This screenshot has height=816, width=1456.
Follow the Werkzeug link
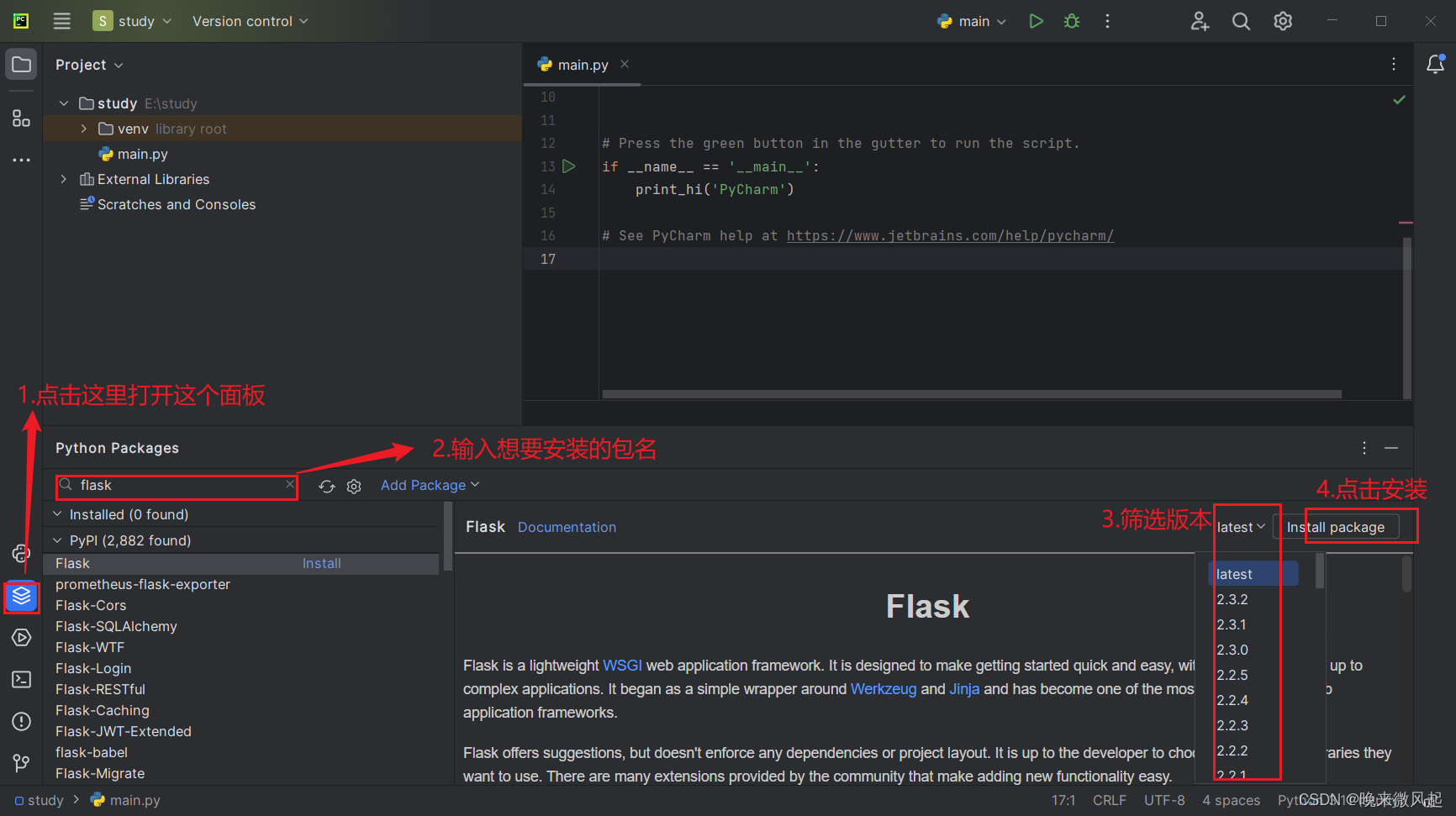tap(884, 689)
